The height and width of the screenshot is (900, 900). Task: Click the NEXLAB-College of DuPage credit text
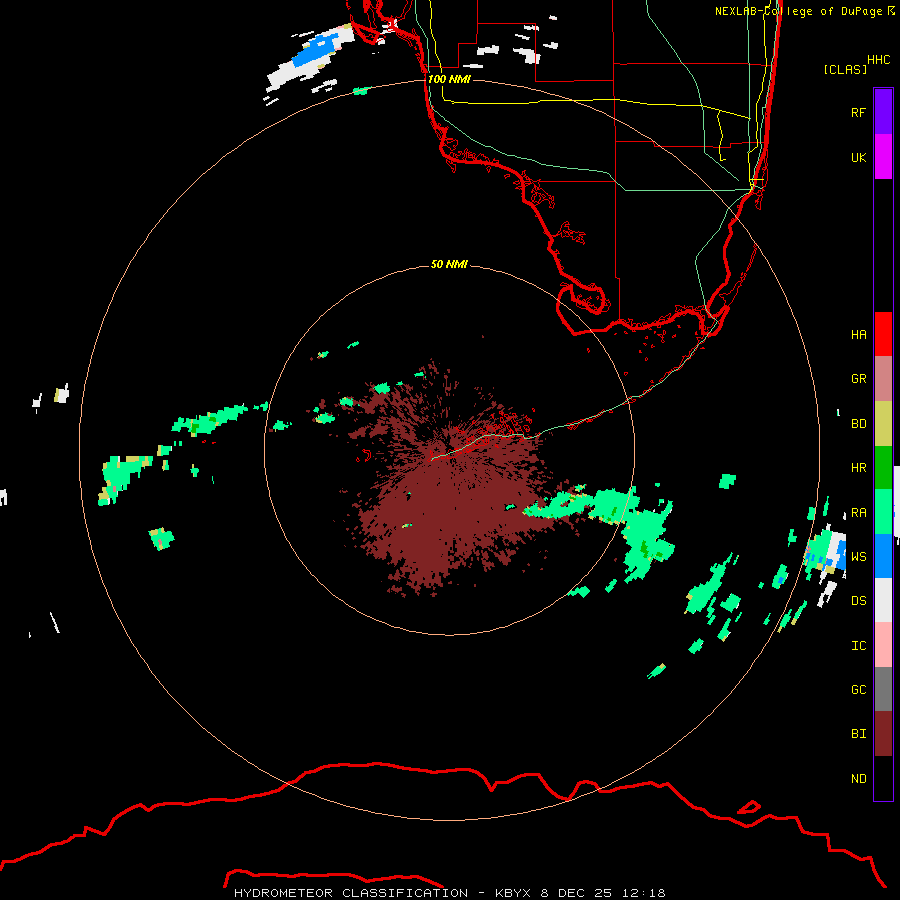click(804, 11)
